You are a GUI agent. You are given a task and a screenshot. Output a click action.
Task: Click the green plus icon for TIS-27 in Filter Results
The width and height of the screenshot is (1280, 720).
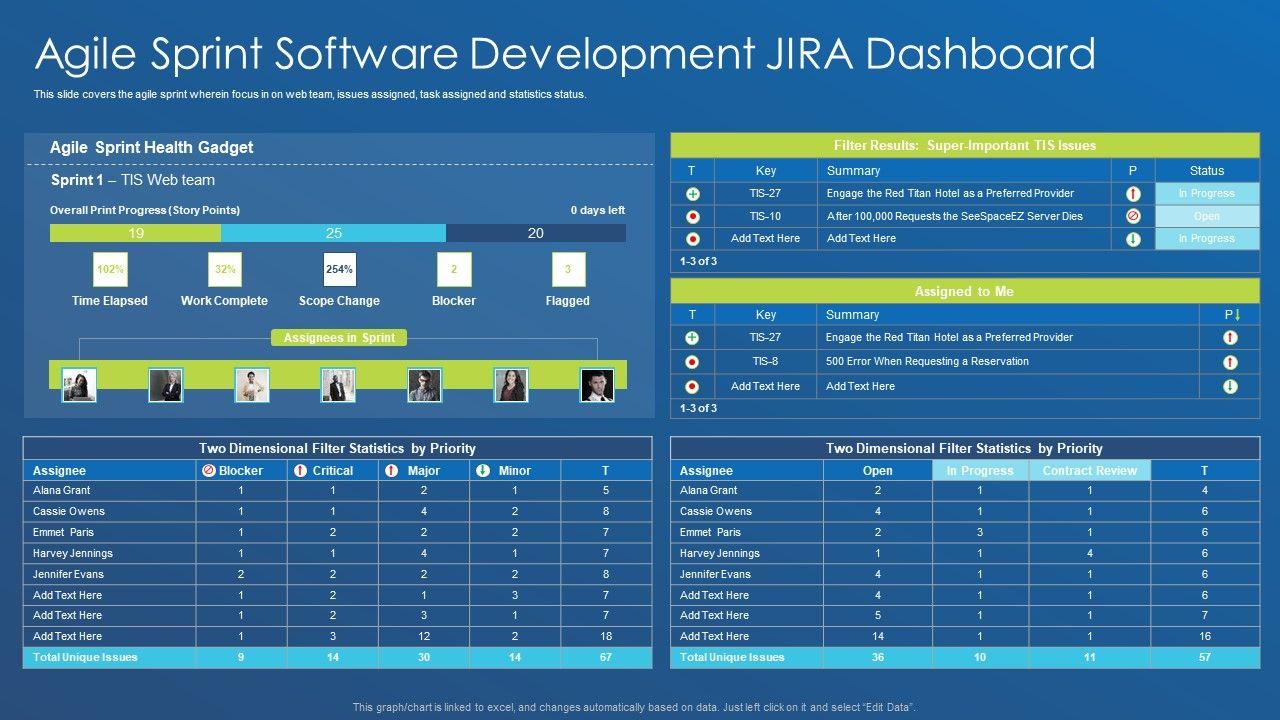coord(692,194)
